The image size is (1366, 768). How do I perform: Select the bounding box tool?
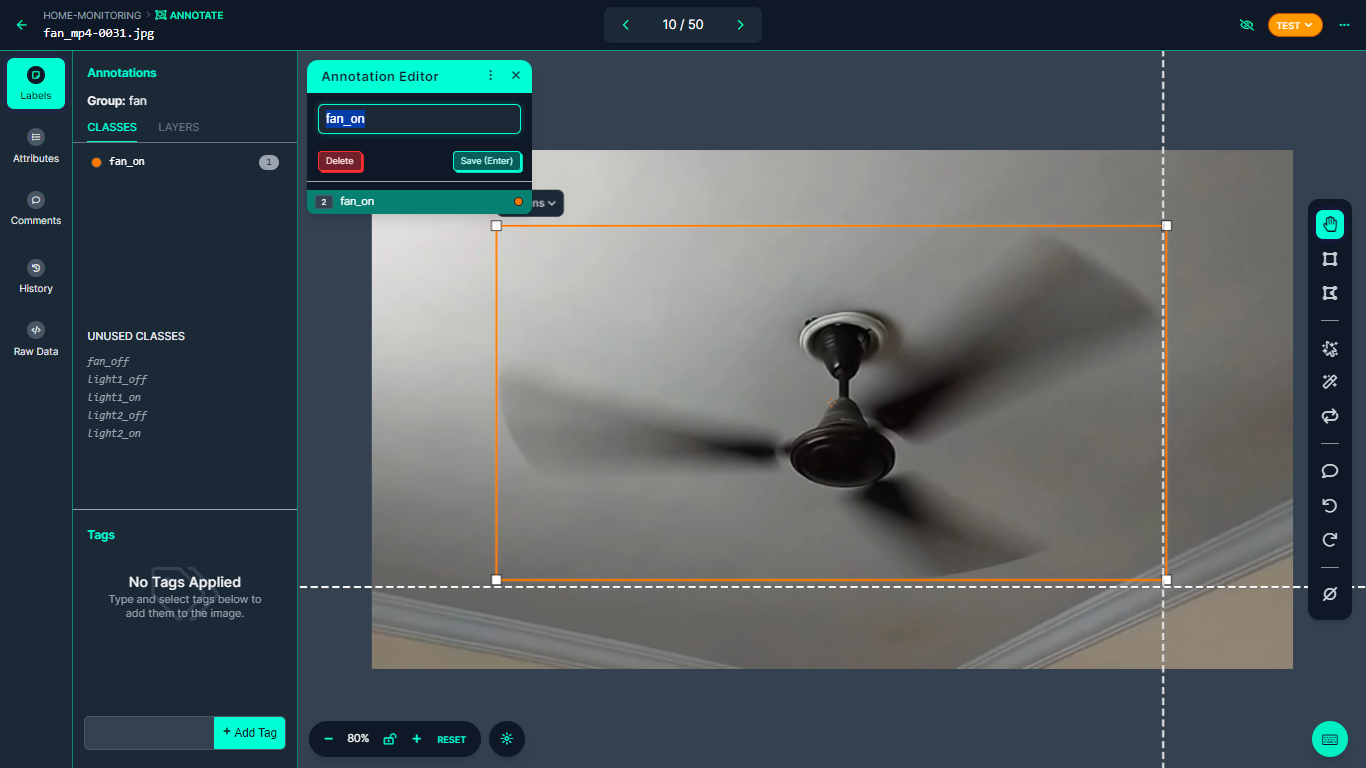(1330, 259)
